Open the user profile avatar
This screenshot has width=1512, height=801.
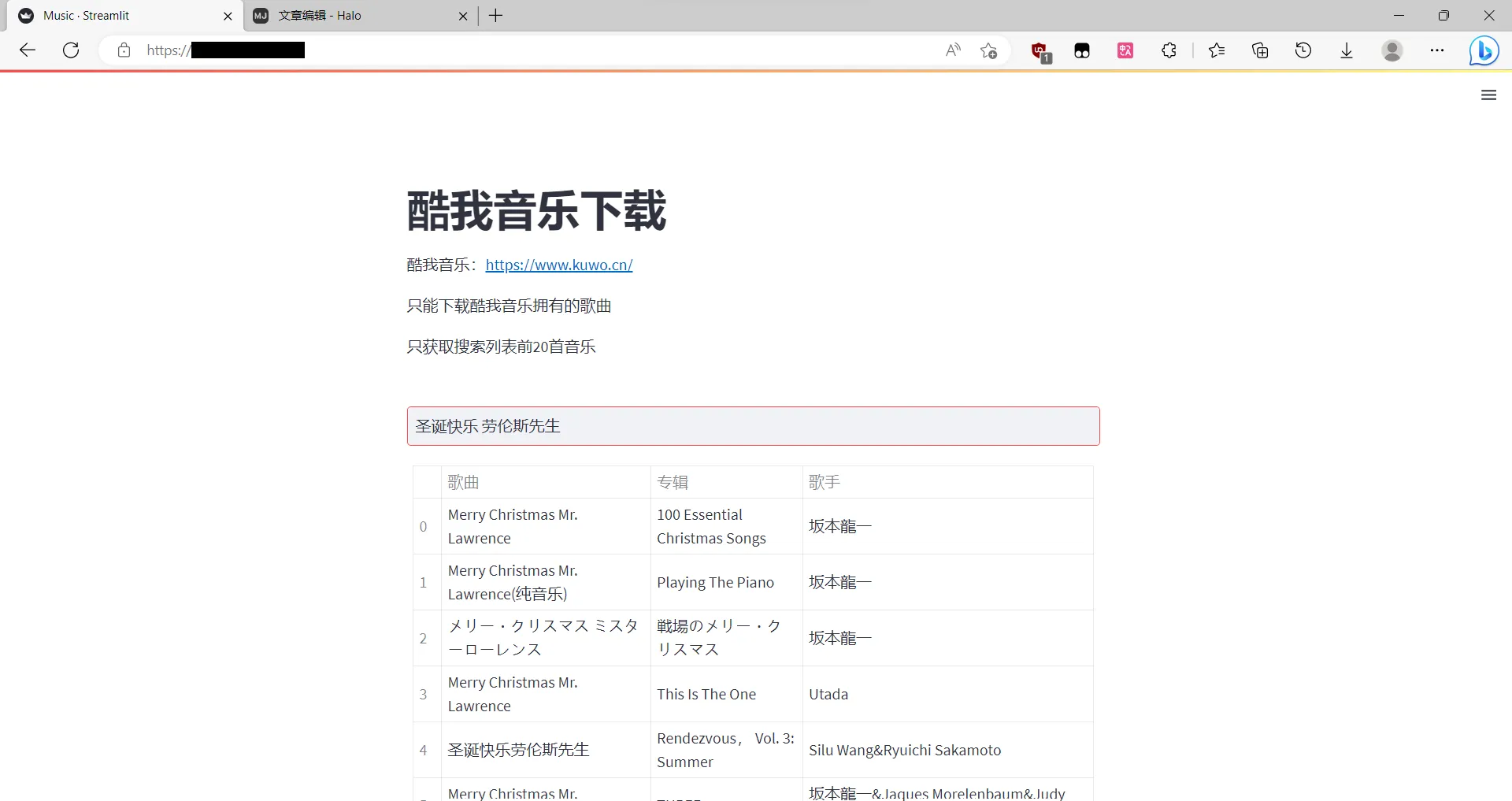point(1392,50)
